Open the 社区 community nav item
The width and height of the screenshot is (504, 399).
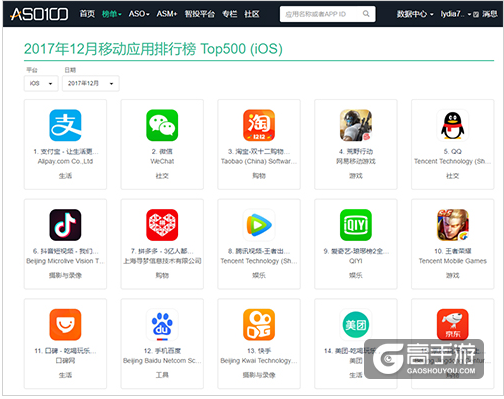252,14
